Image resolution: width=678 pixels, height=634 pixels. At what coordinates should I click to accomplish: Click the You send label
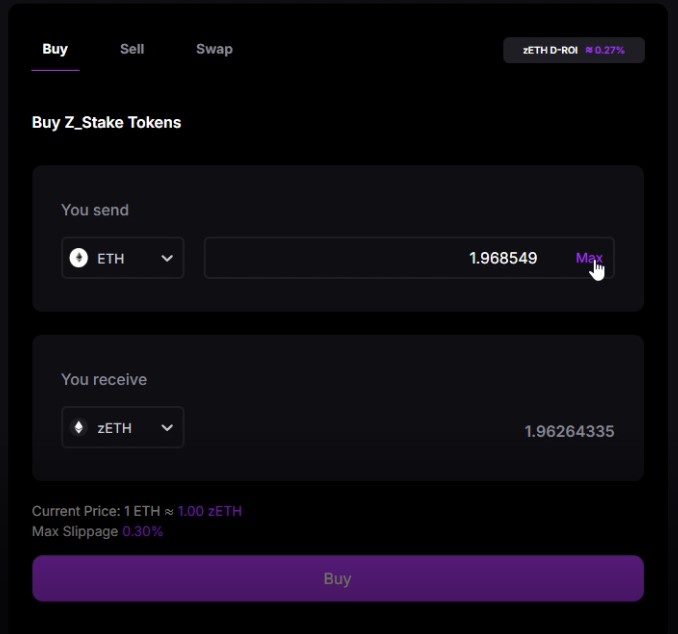click(95, 210)
